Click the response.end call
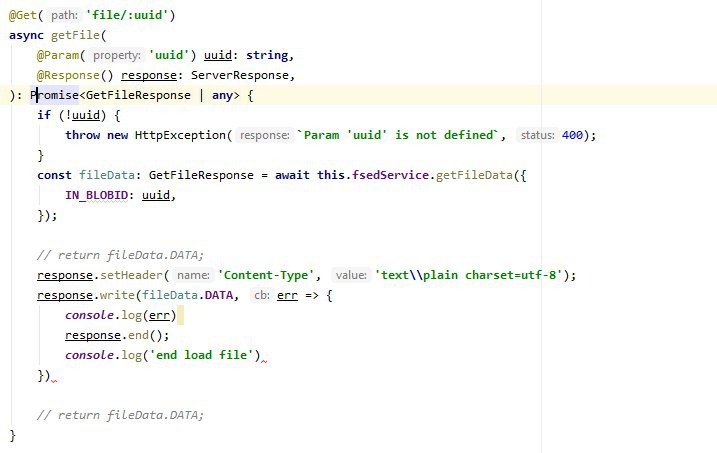 117,336
